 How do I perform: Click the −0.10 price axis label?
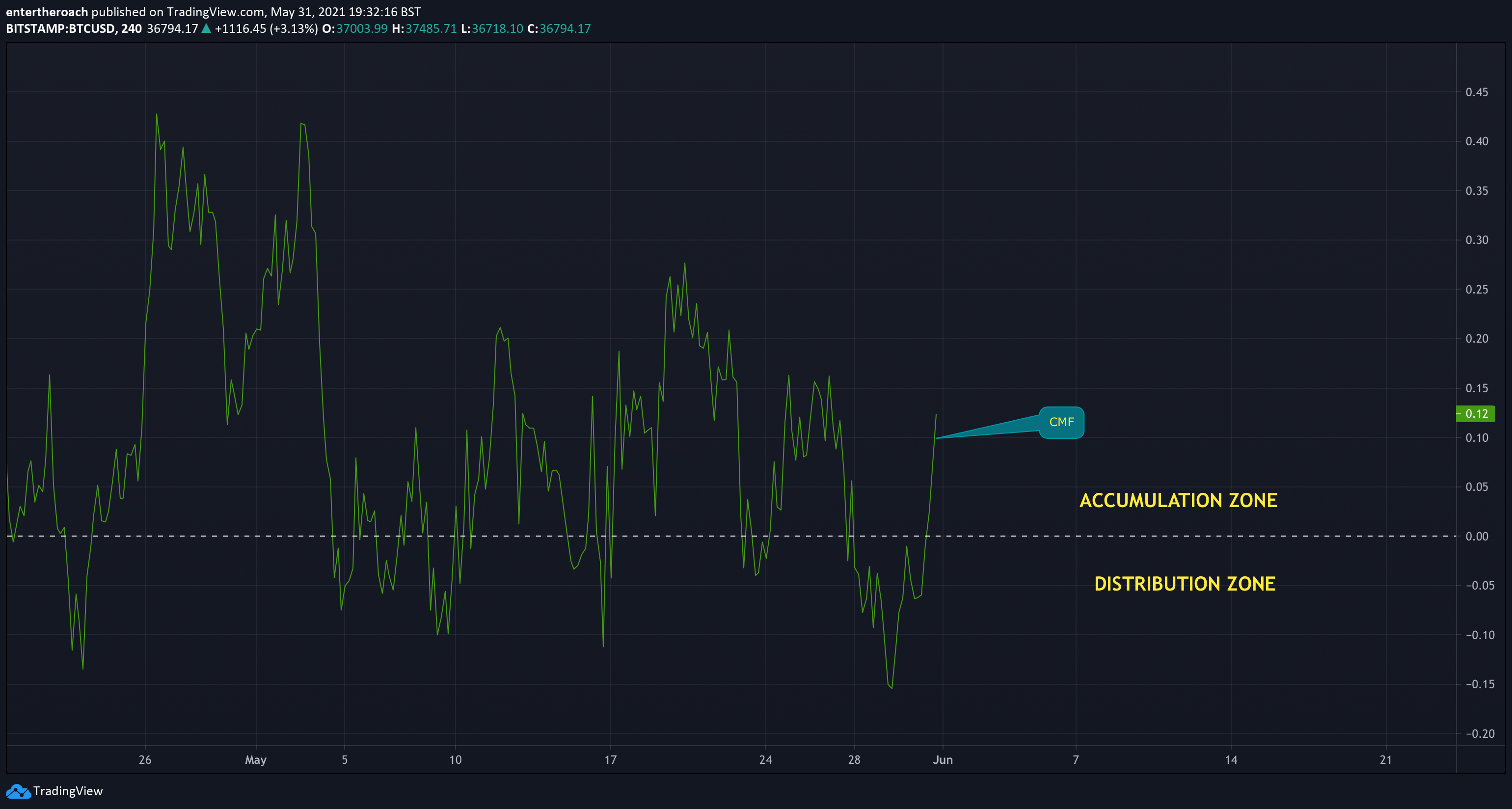tap(1480, 635)
